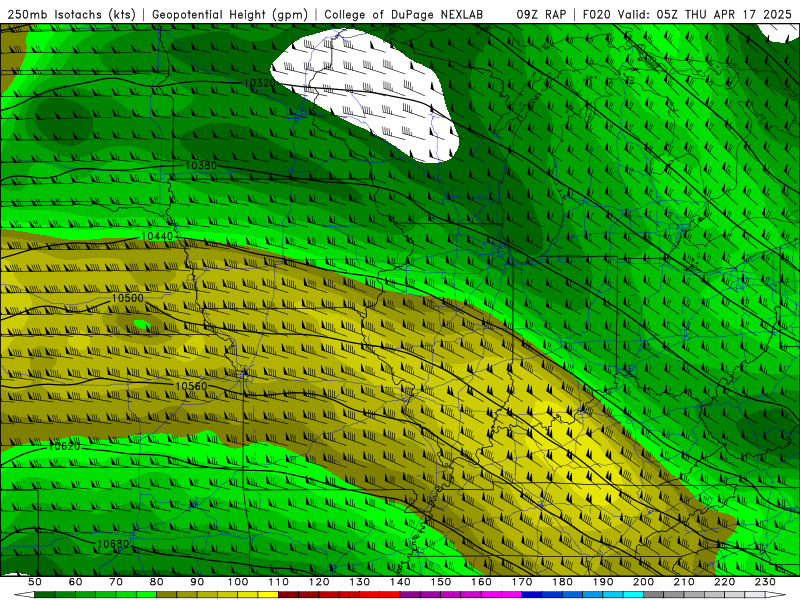Click the 10500 height contour label
The height and width of the screenshot is (600, 800).
128,298
